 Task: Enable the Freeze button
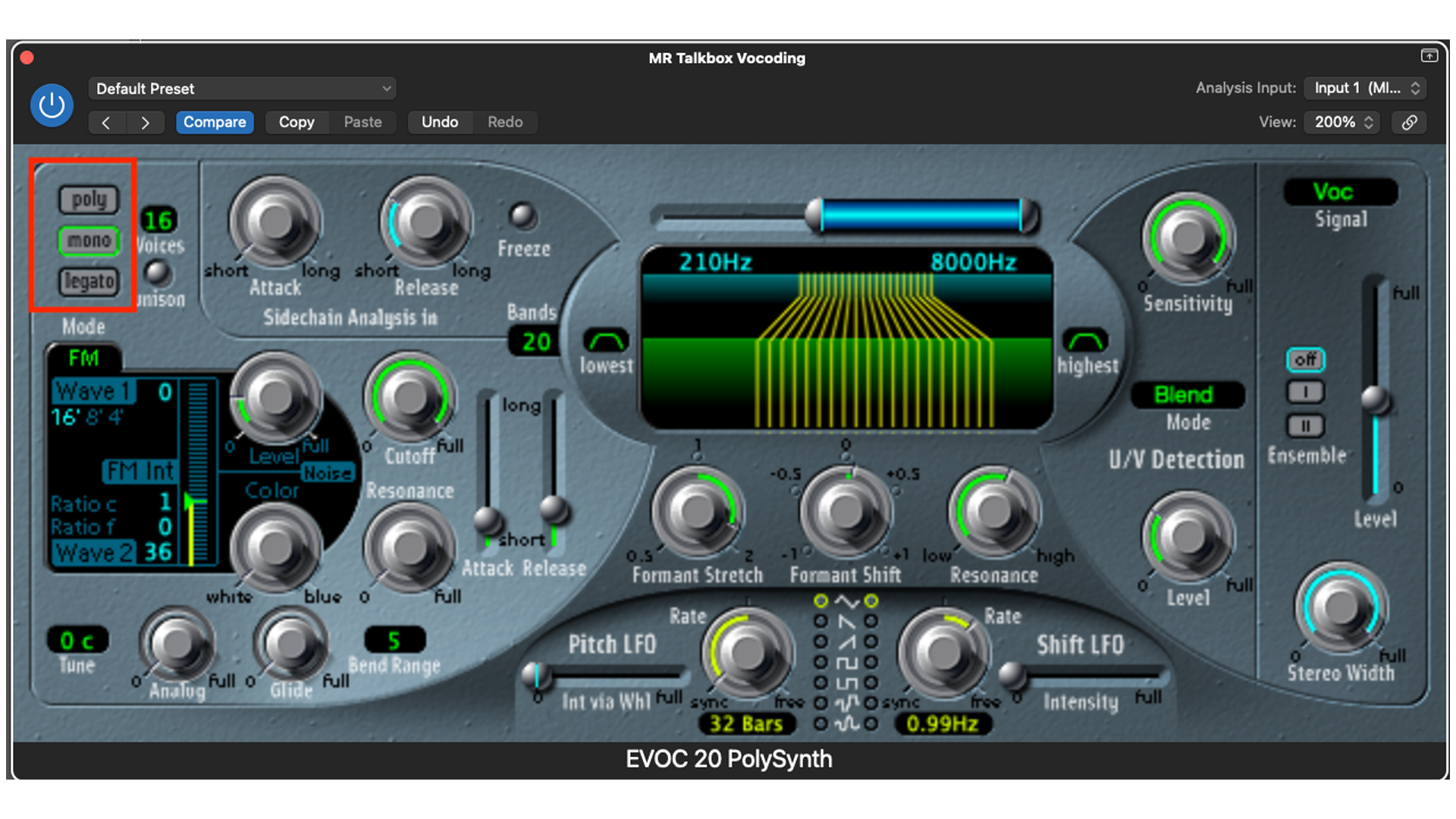(522, 217)
